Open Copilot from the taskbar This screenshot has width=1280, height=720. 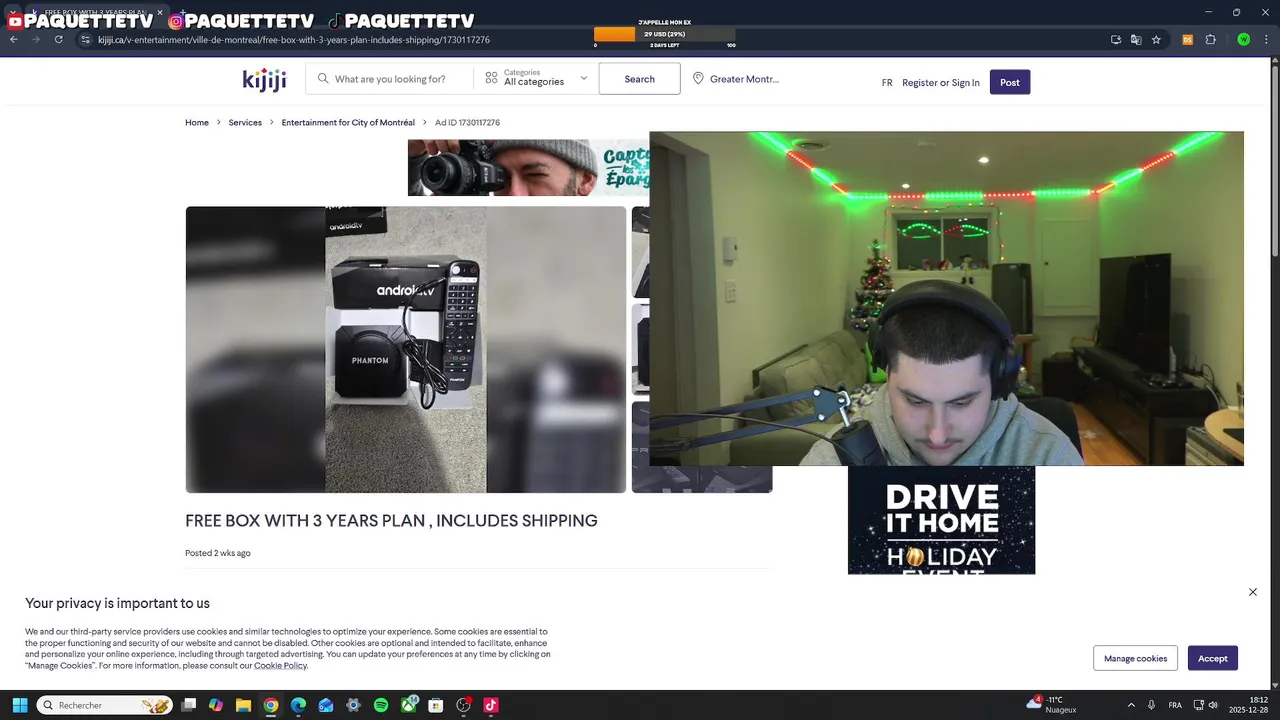(x=216, y=705)
